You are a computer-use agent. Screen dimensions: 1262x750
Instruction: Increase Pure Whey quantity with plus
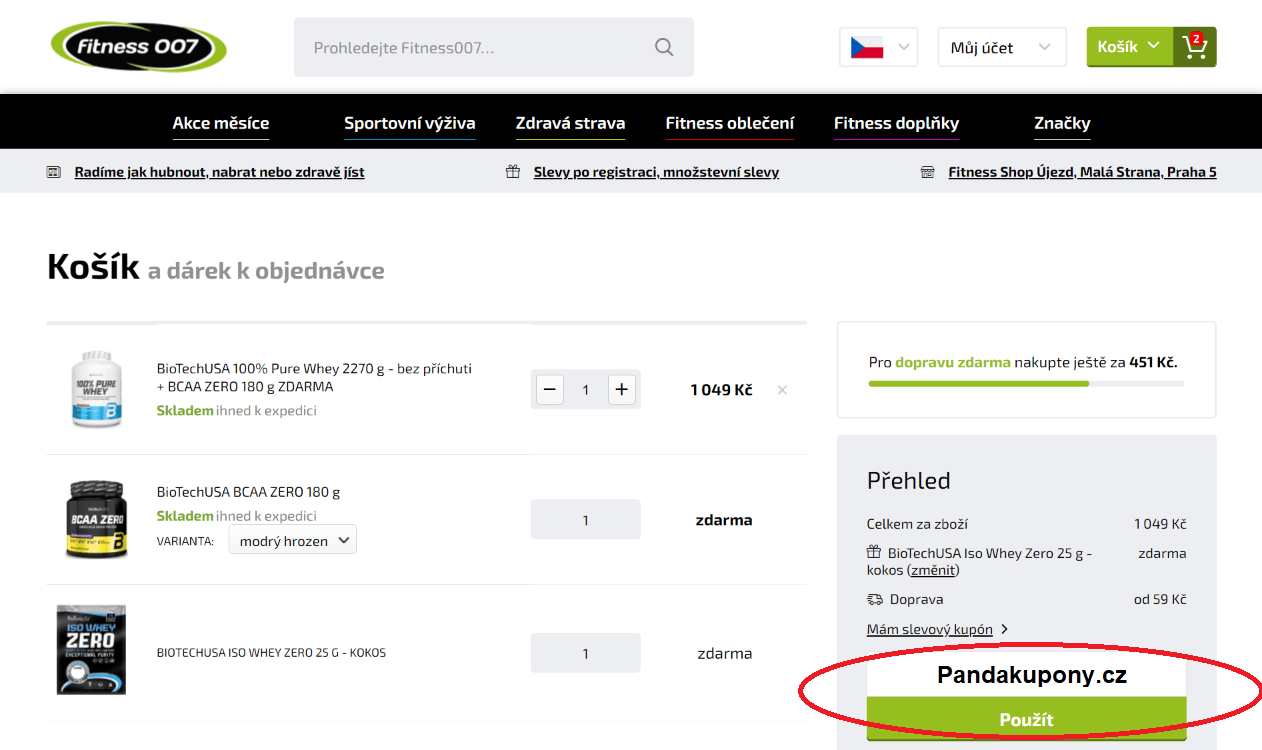click(x=621, y=390)
